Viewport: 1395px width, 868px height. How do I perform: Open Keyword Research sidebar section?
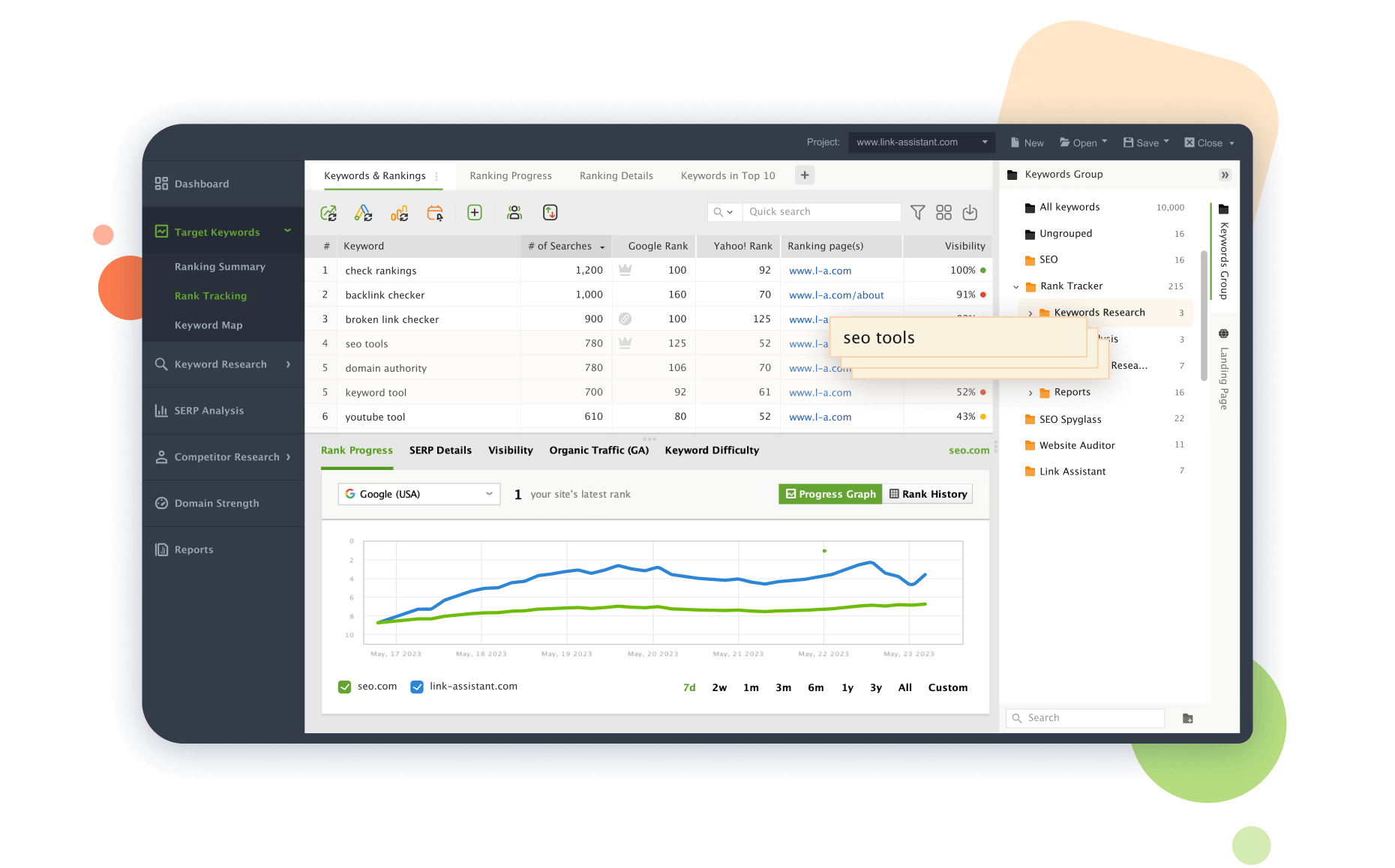point(223,364)
